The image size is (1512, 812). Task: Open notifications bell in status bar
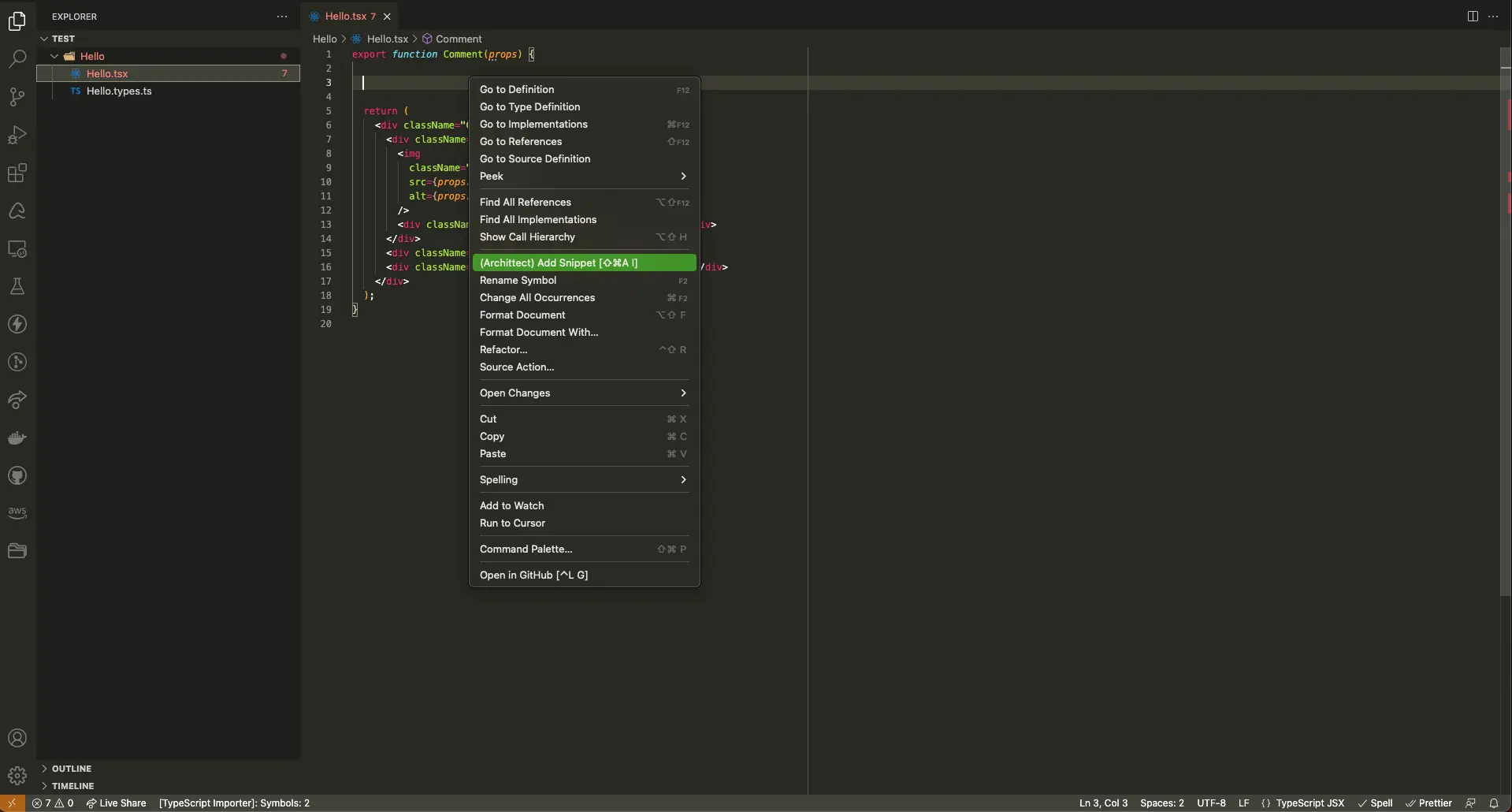pyautogui.click(x=1494, y=803)
